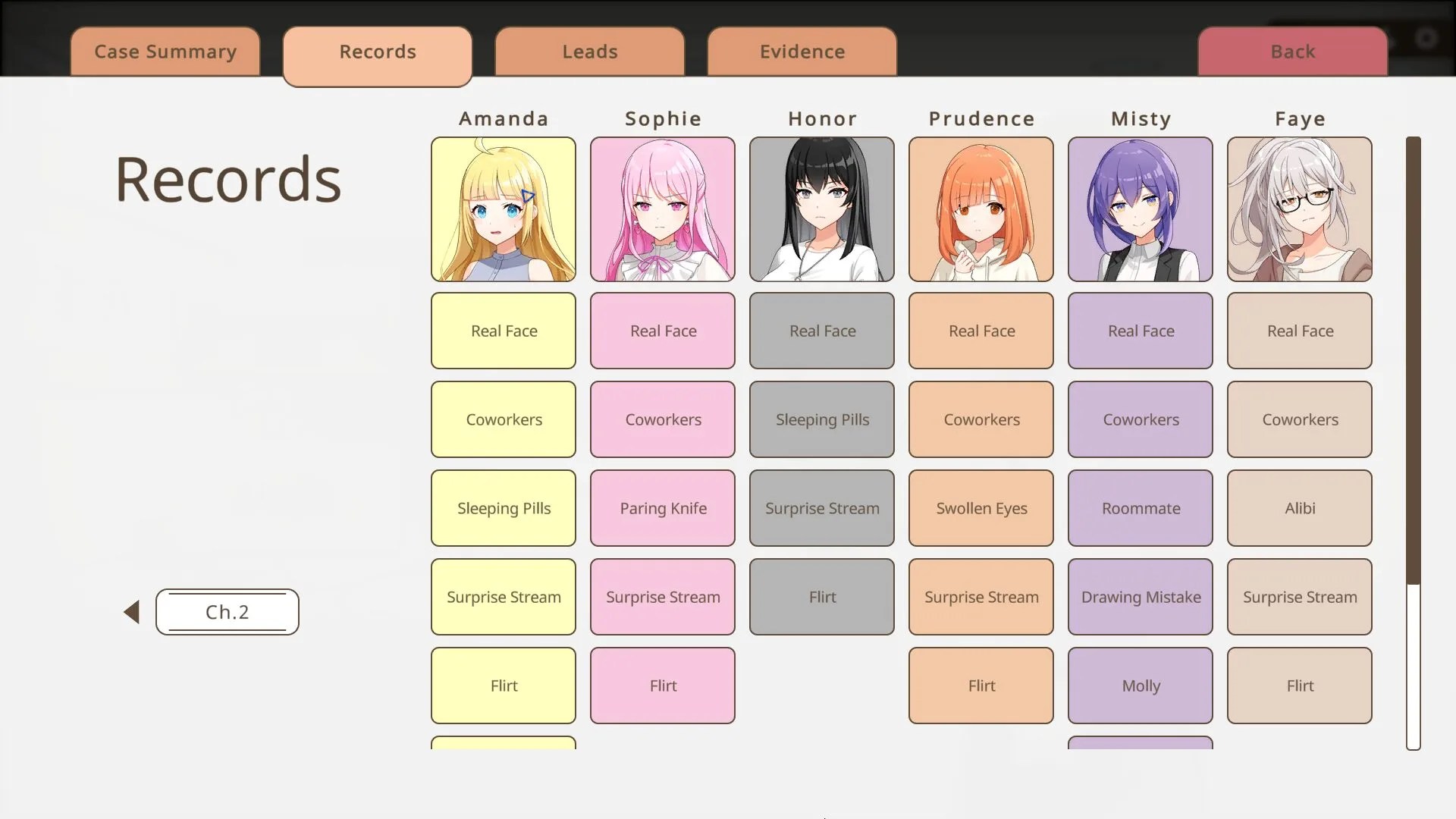The image size is (1456, 819).
Task: Switch to the Case Summary tab
Action: click(x=165, y=52)
